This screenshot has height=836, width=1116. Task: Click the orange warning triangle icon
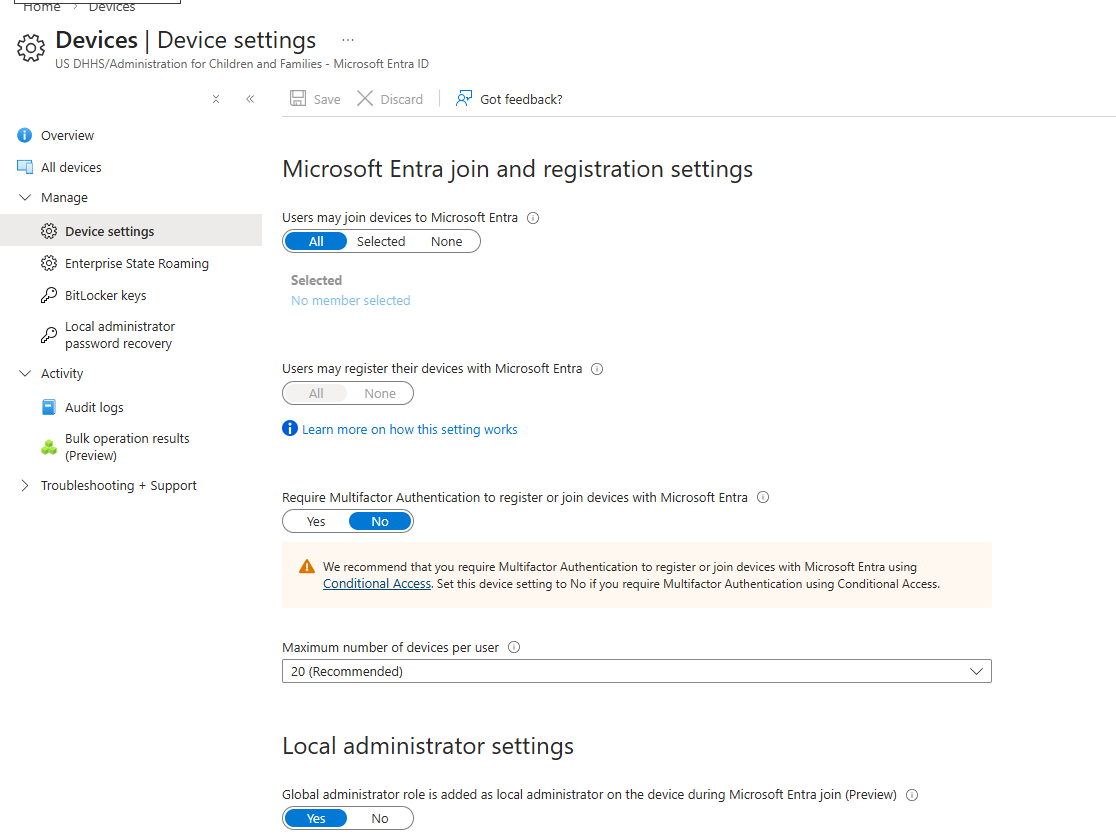[x=307, y=566]
